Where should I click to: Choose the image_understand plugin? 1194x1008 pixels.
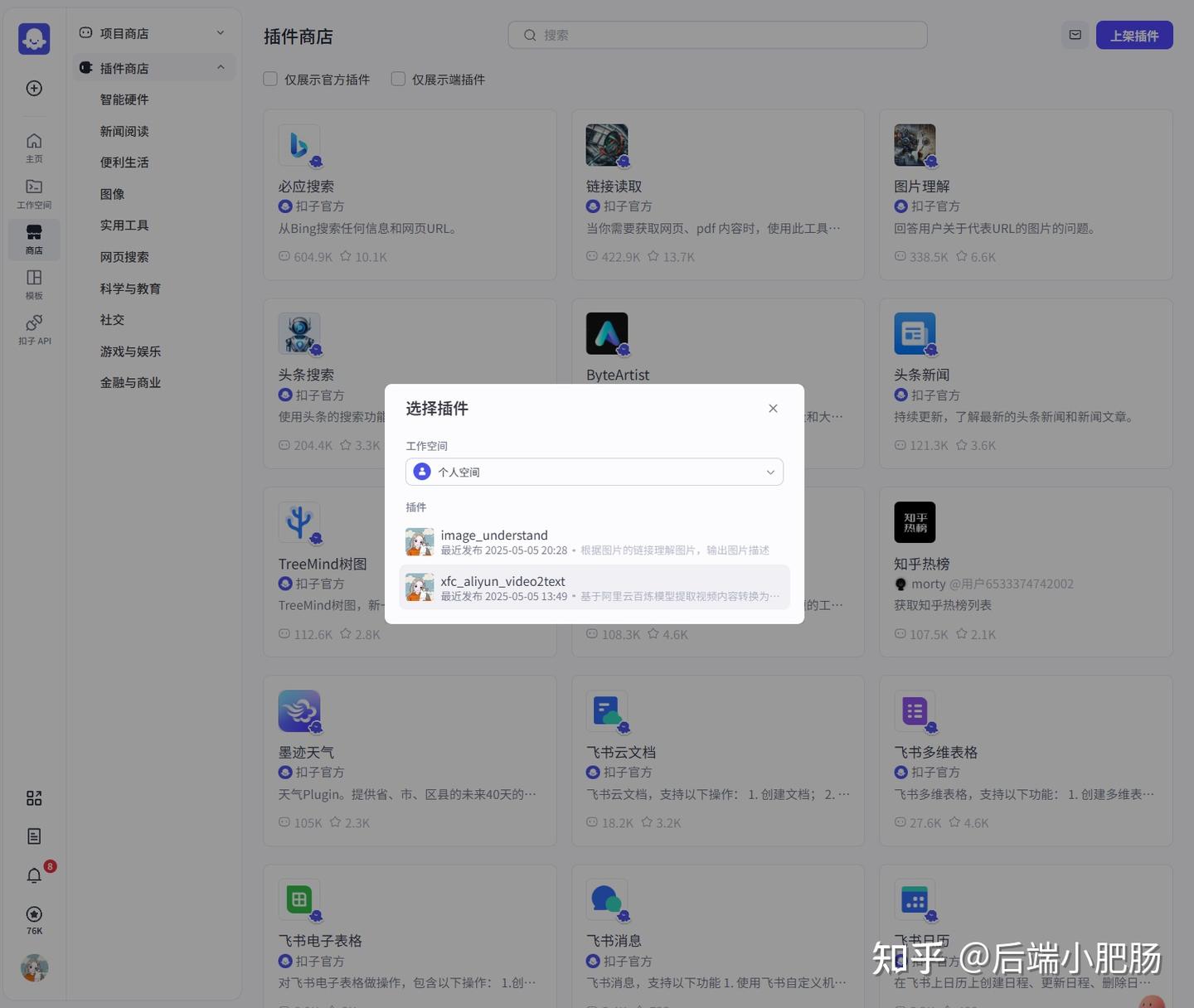pyautogui.click(x=595, y=542)
